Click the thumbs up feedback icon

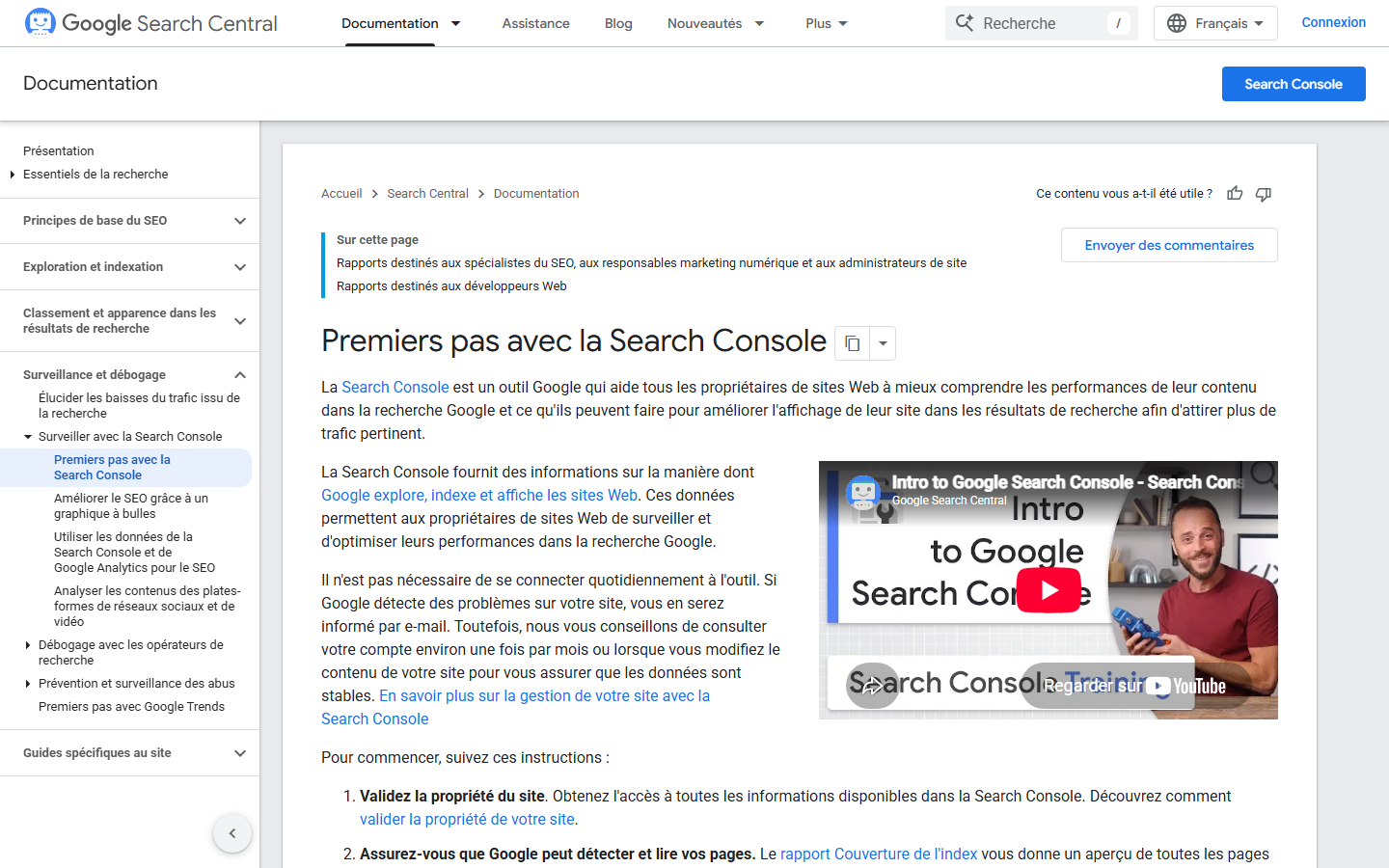[1235, 194]
